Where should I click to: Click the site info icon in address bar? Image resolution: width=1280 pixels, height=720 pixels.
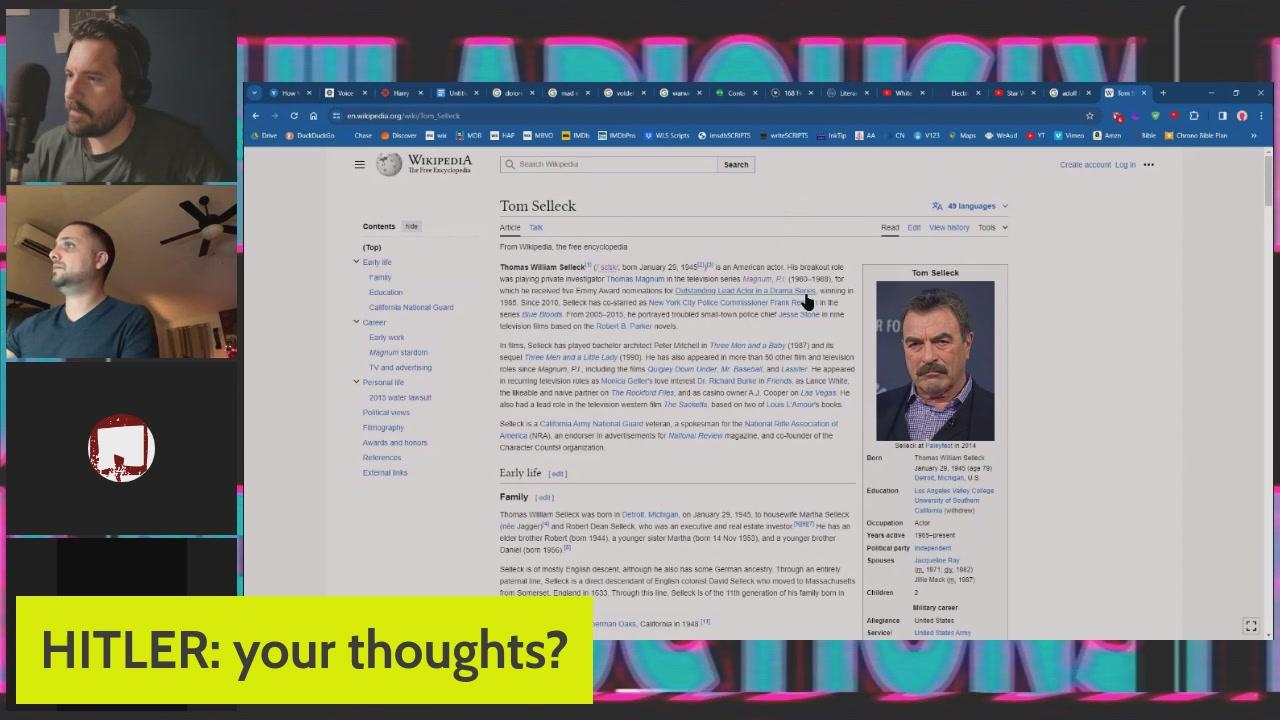337,116
